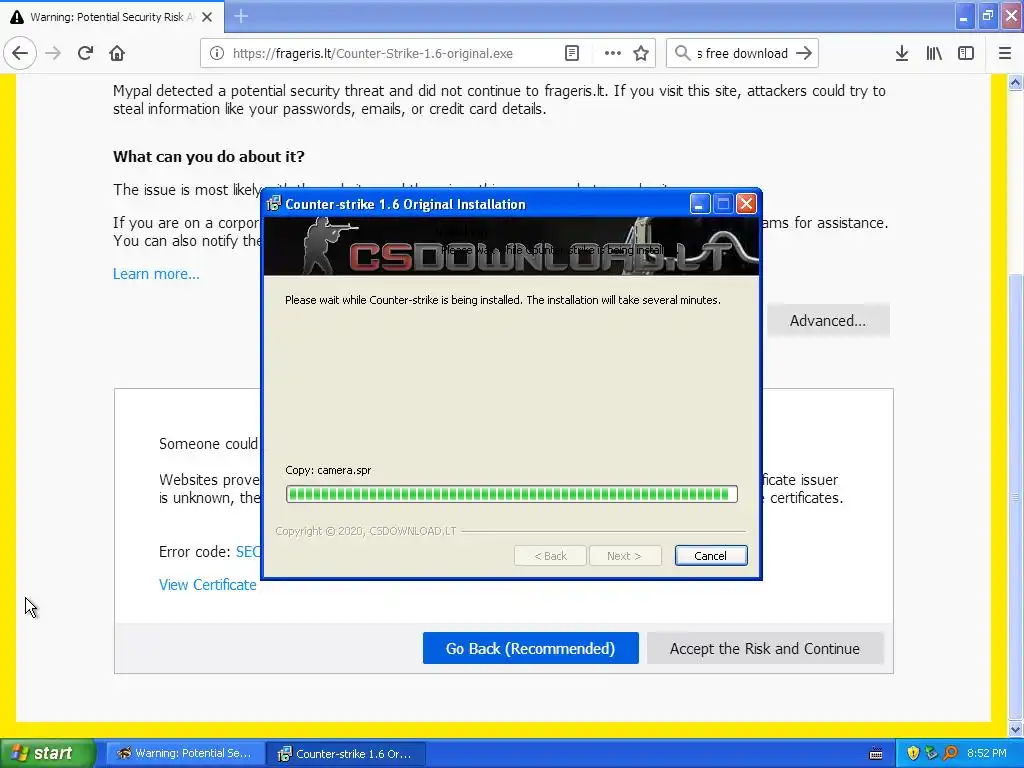This screenshot has height=768, width=1024.
Task: Open the View Certificate link
Action: (x=208, y=585)
